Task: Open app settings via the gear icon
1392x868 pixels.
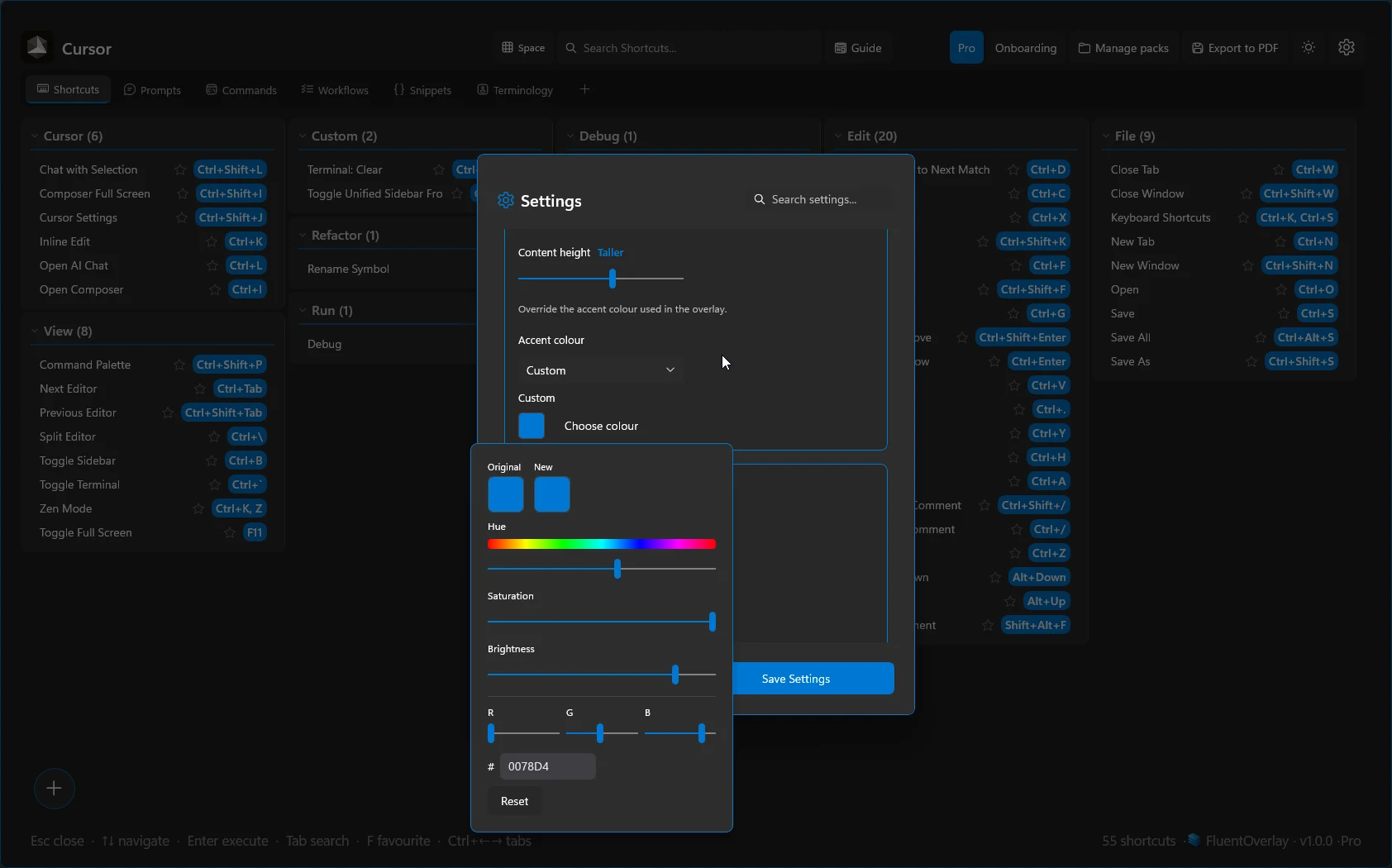Action: coord(1347,47)
